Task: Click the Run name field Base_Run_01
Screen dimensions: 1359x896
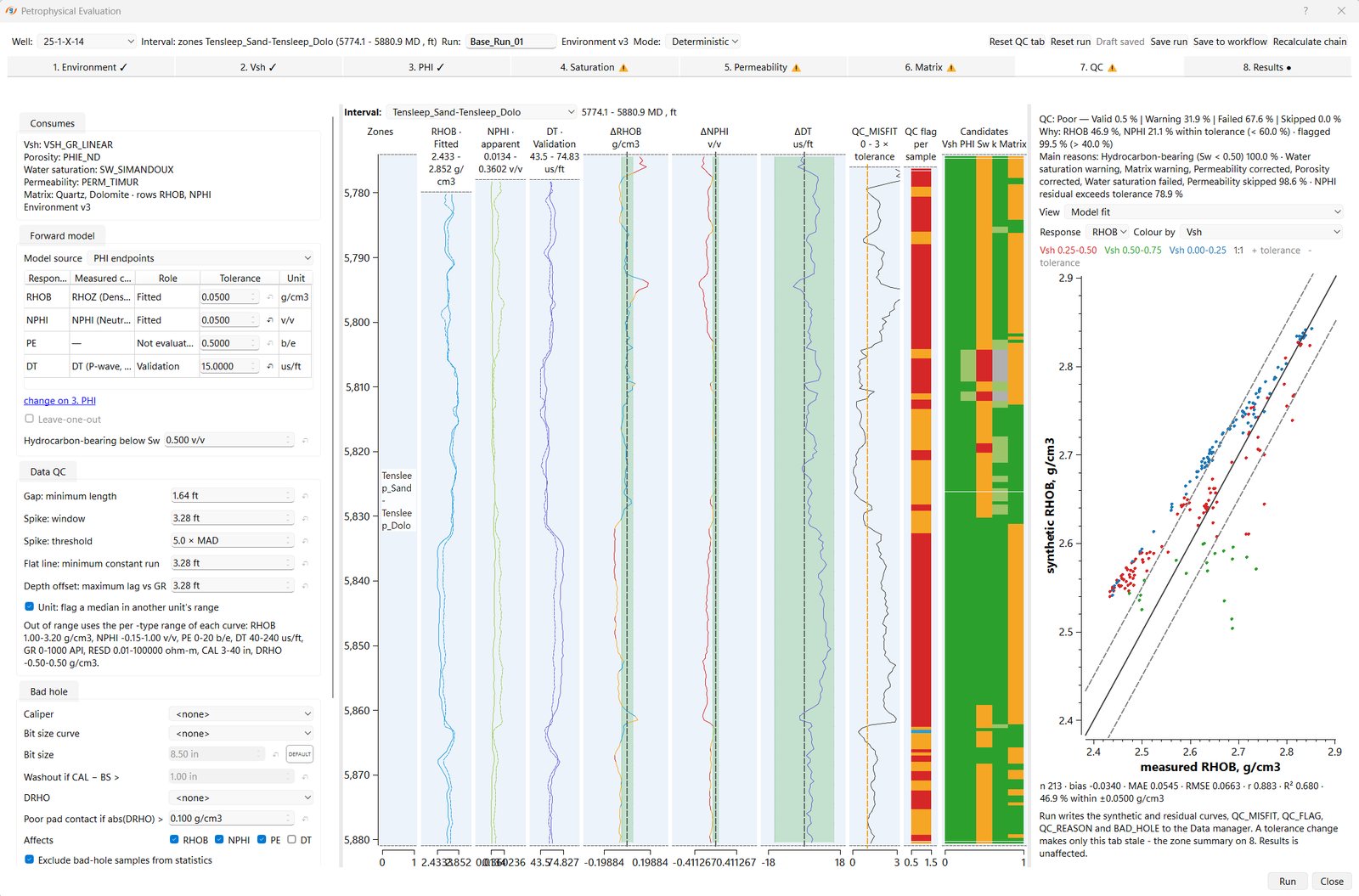Action: tap(511, 42)
